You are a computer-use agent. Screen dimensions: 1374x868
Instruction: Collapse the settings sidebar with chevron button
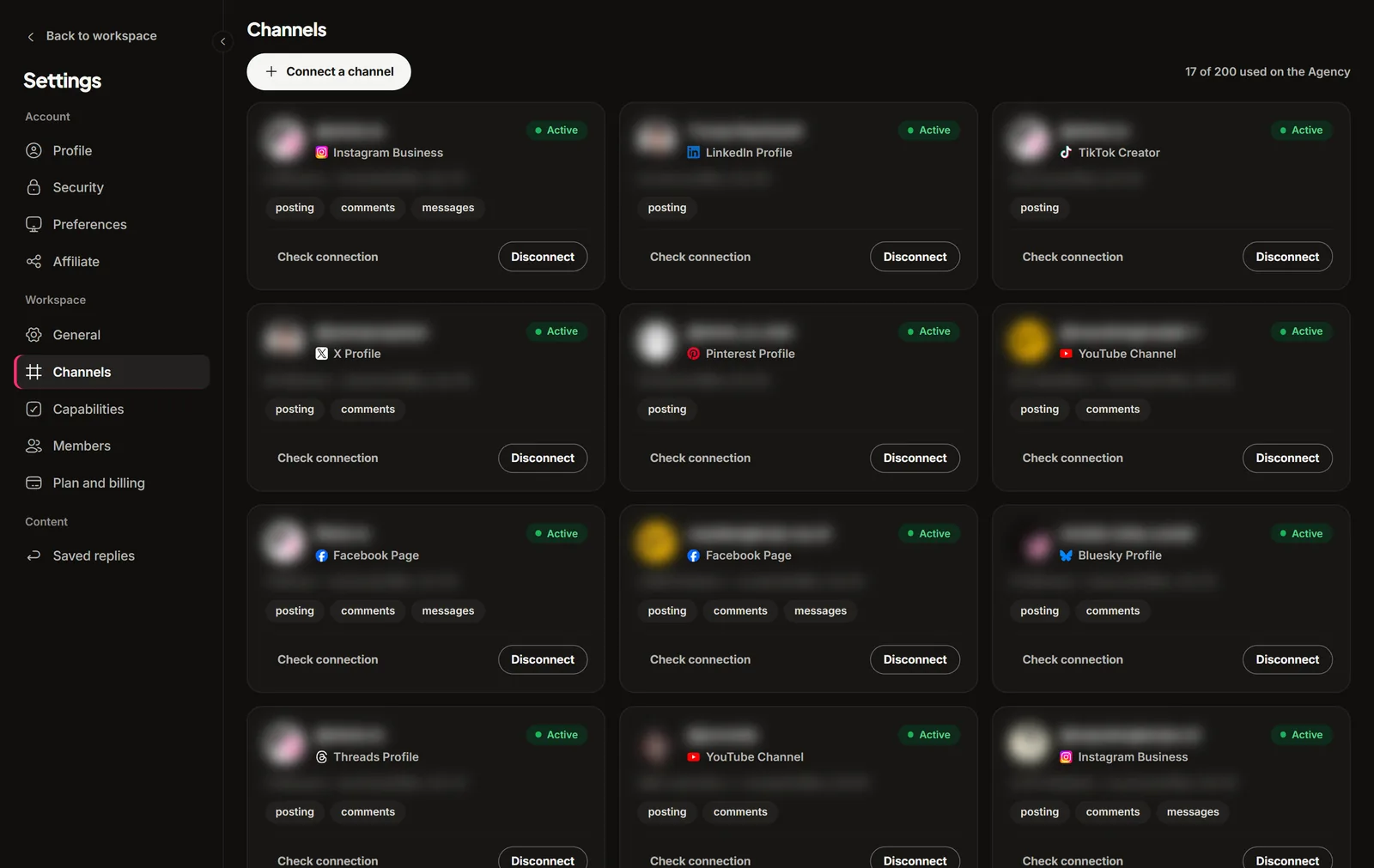point(222,41)
